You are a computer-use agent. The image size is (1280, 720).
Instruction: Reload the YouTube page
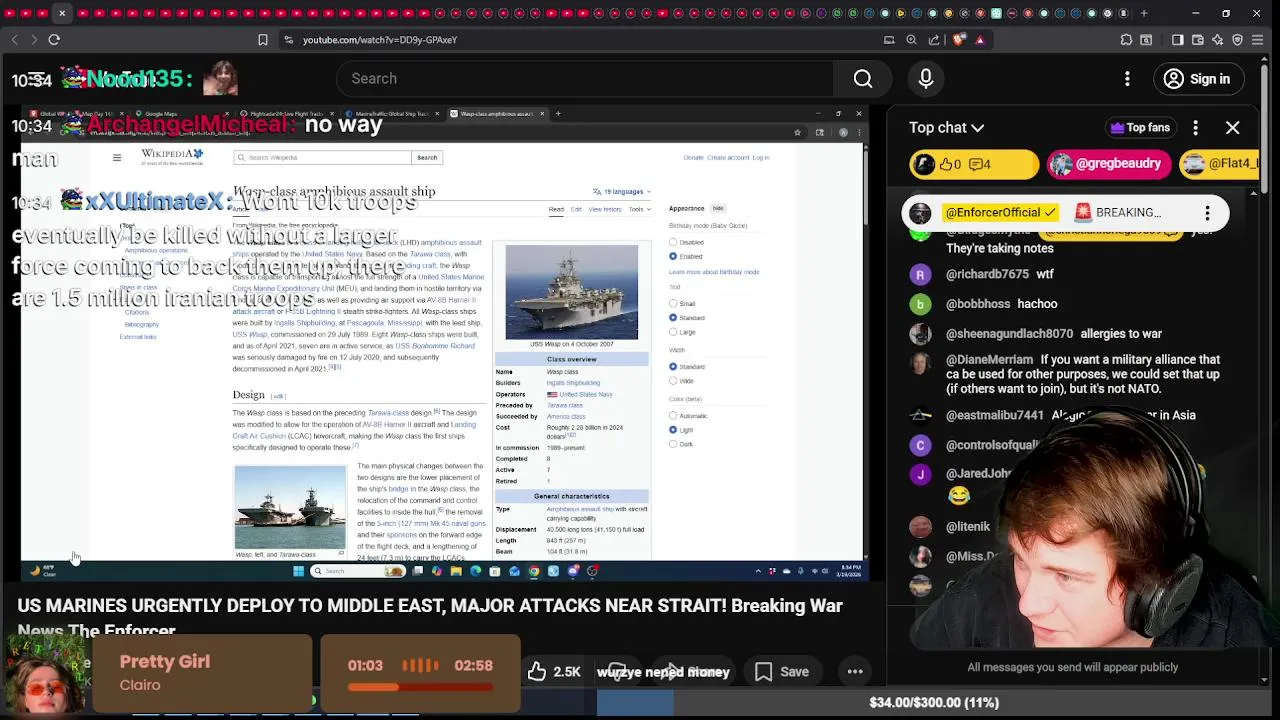click(54, 40)
